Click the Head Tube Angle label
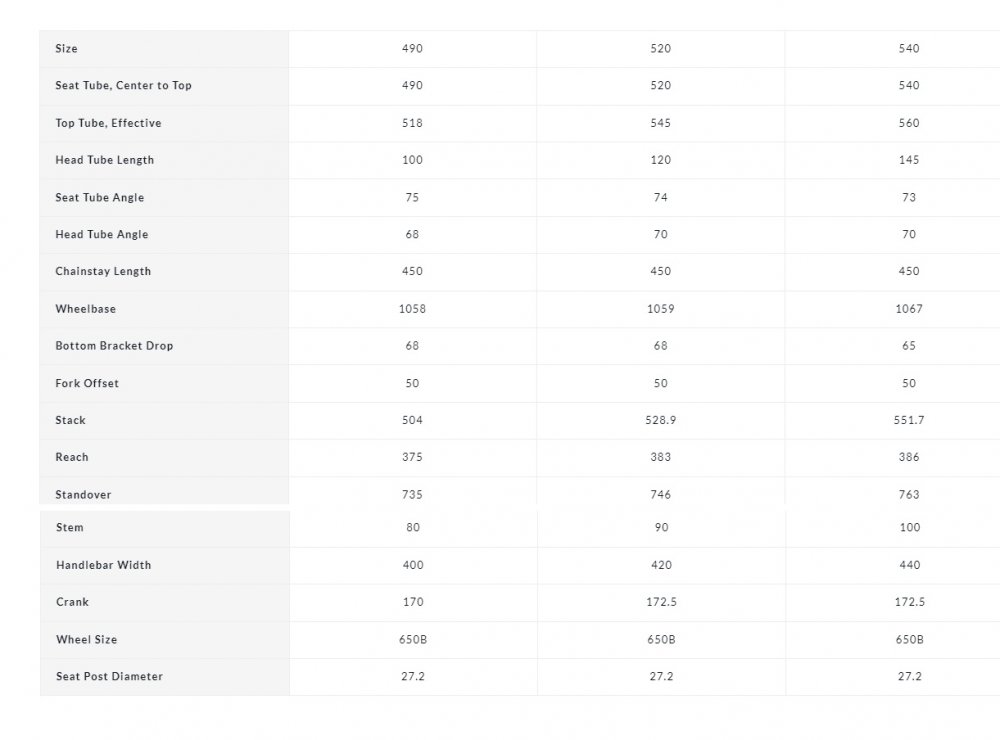The height and width of the screenshot is (740, 1000). (x=101, y=235)
